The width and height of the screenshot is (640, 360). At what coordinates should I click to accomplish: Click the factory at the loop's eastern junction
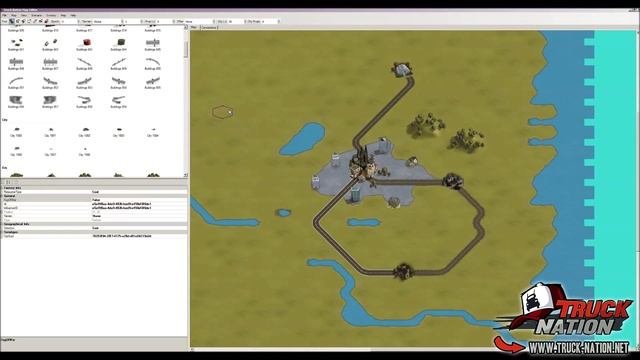click(453, 181)
